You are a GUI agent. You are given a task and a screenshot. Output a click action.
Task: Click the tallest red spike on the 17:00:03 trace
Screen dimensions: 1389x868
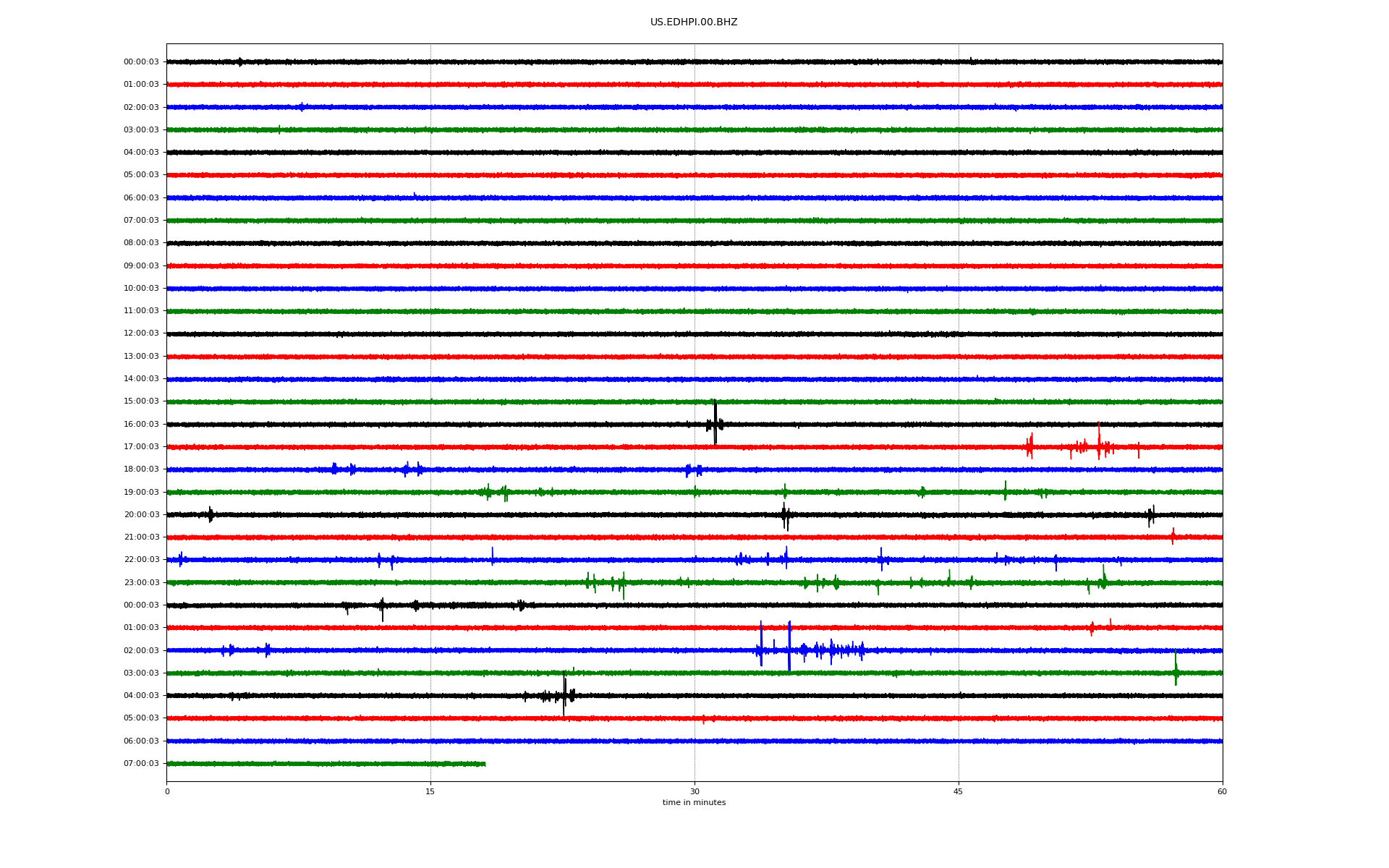1099,441
